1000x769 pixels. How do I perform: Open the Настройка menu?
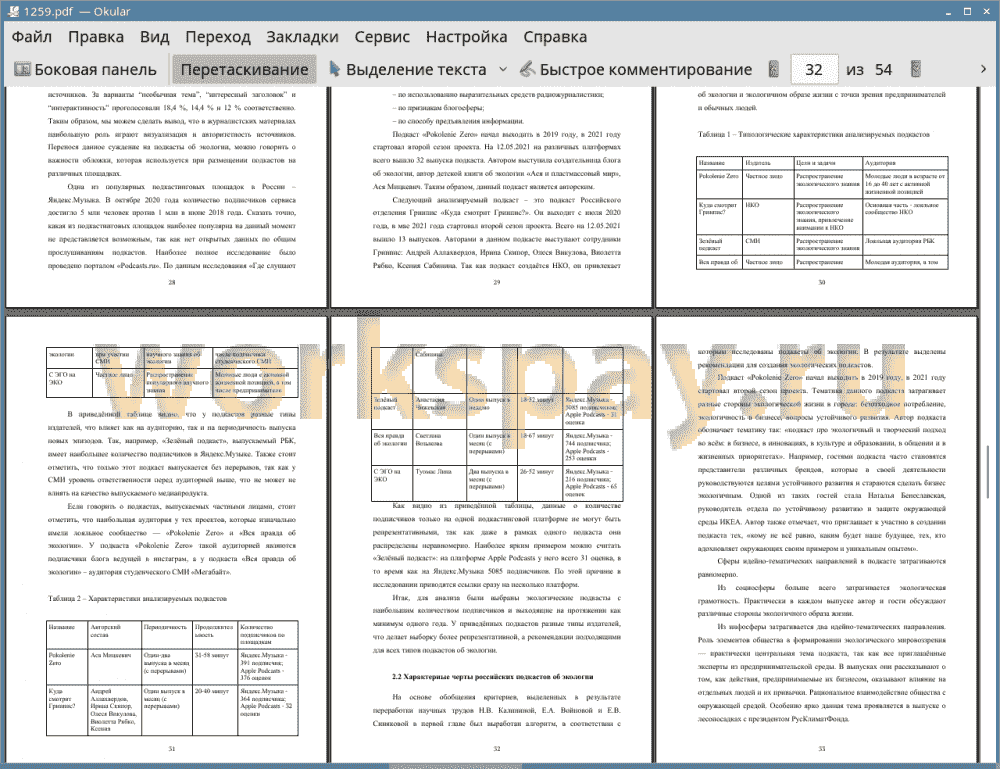coord(466,37)
